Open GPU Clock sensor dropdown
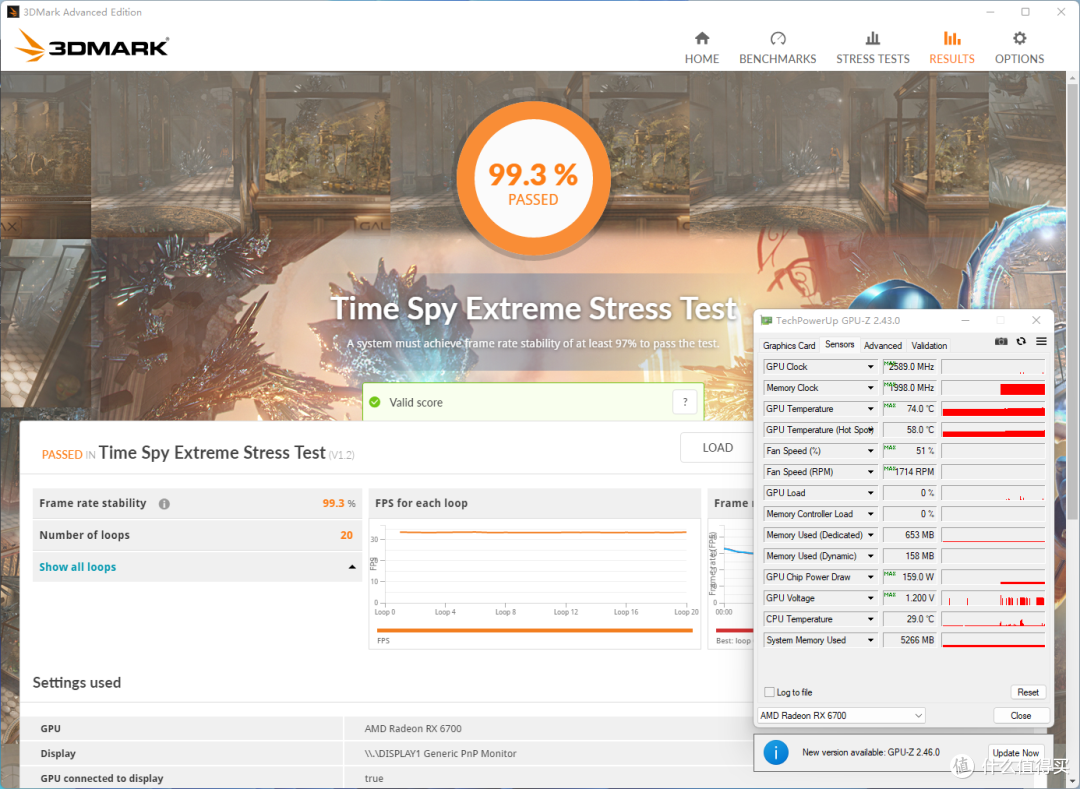The height and width of the screenshot is (789, 1080). [x=871, y=367]
